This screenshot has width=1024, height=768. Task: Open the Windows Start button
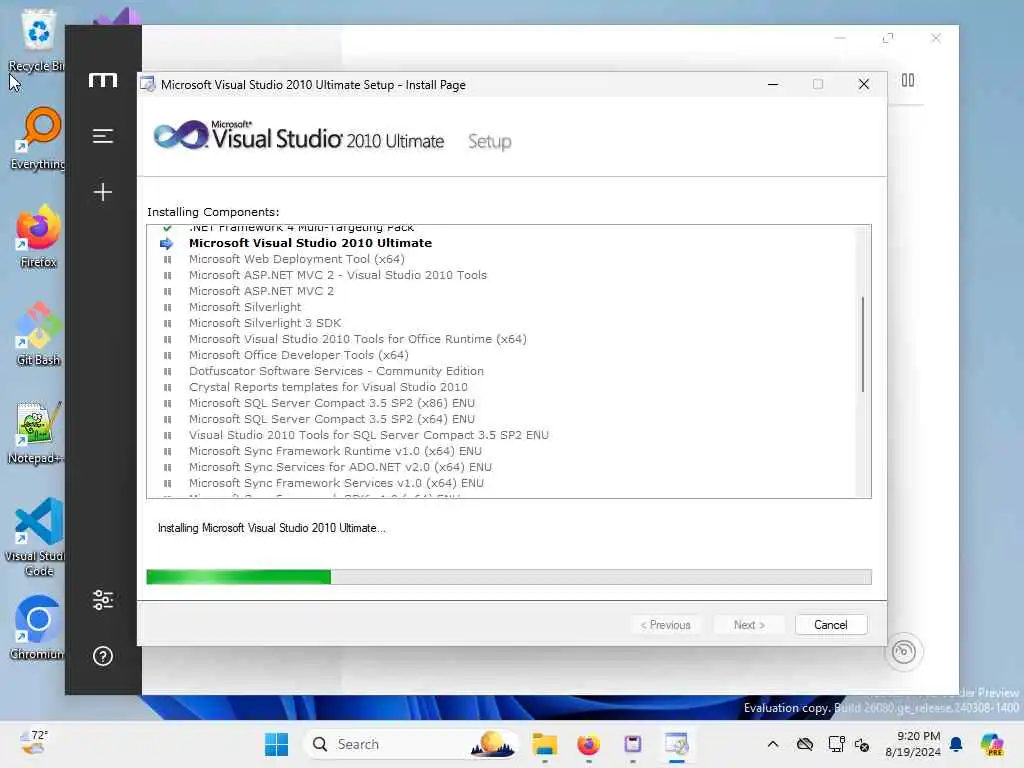[276, 744]
